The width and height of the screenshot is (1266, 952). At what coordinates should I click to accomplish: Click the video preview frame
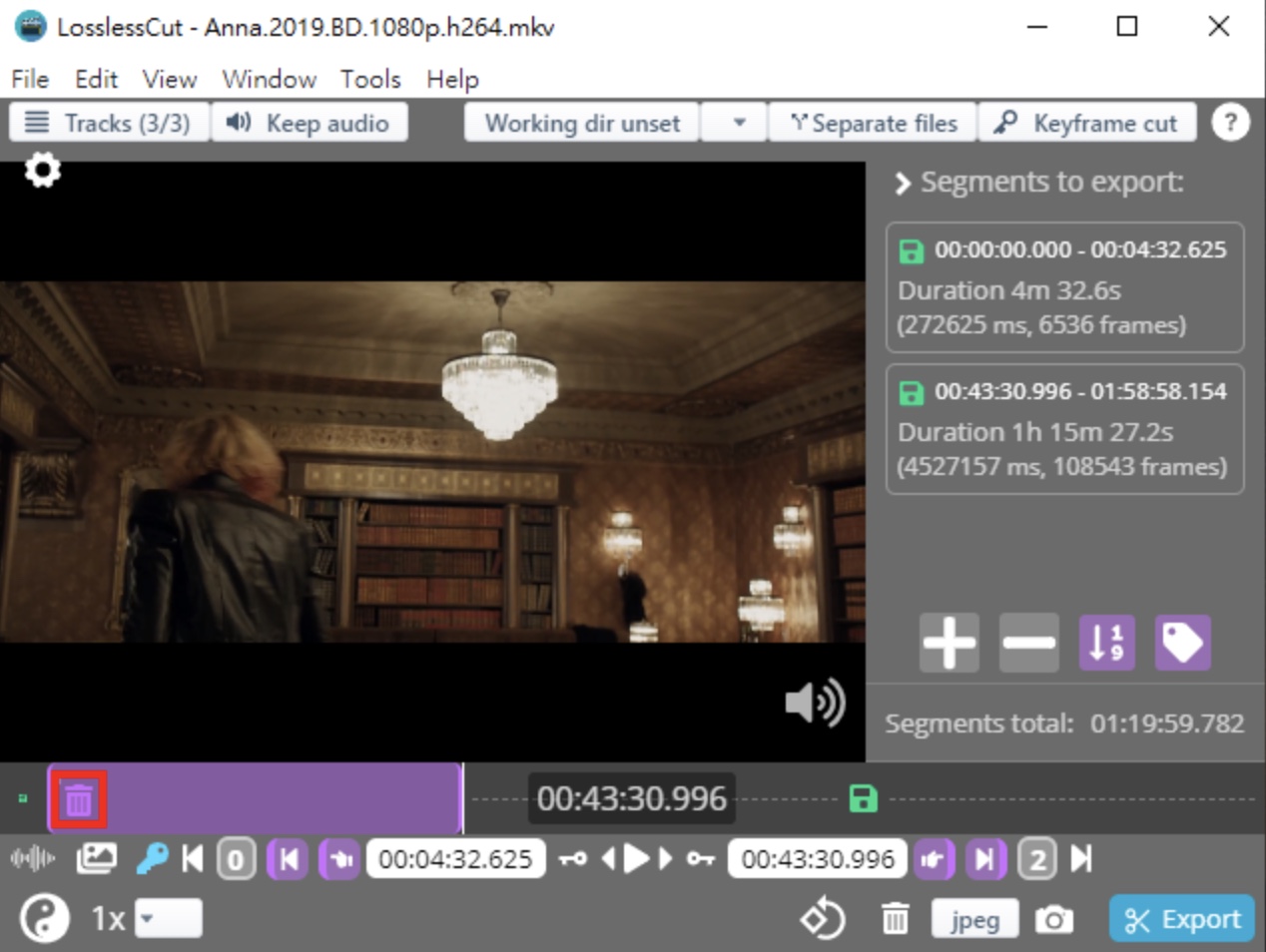tap(432, 461)
